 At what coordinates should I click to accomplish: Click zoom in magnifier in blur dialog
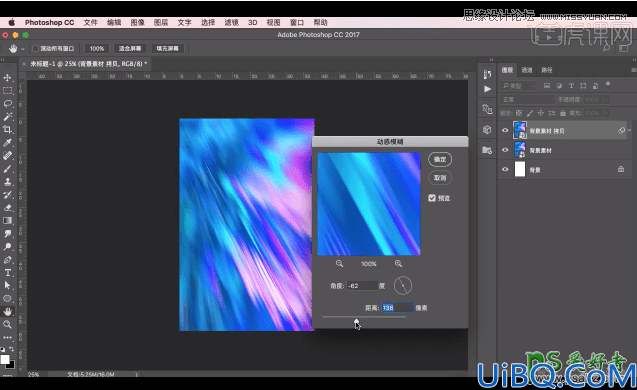pos(398,264)
